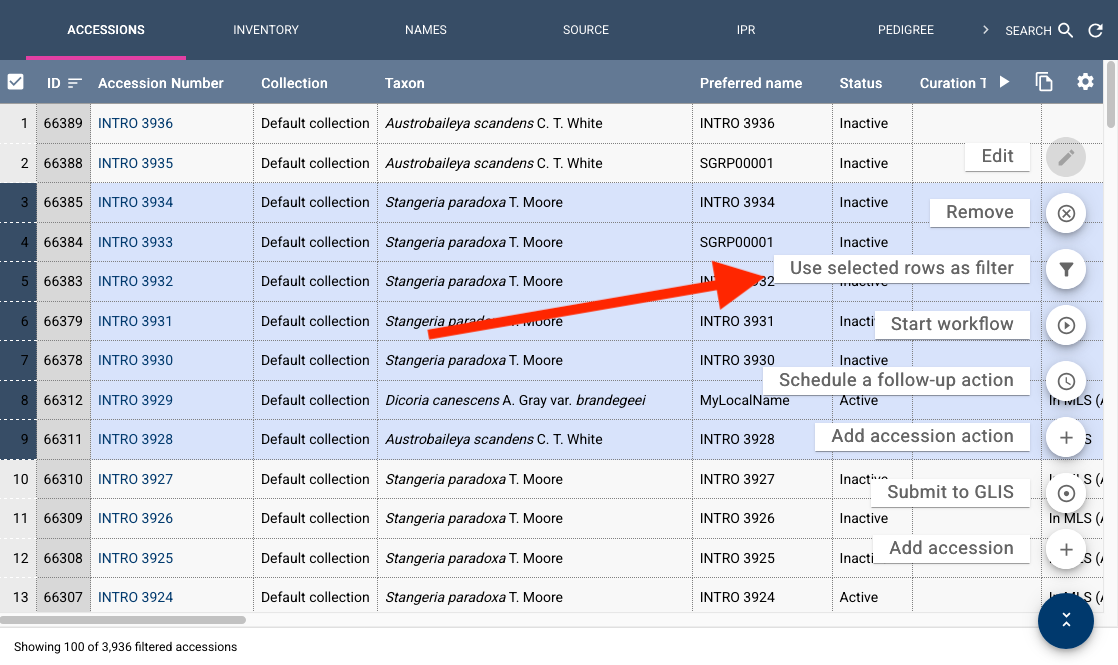Open accession link INTRO 3927
The image size is (1118, 665).
coord(135,480)
